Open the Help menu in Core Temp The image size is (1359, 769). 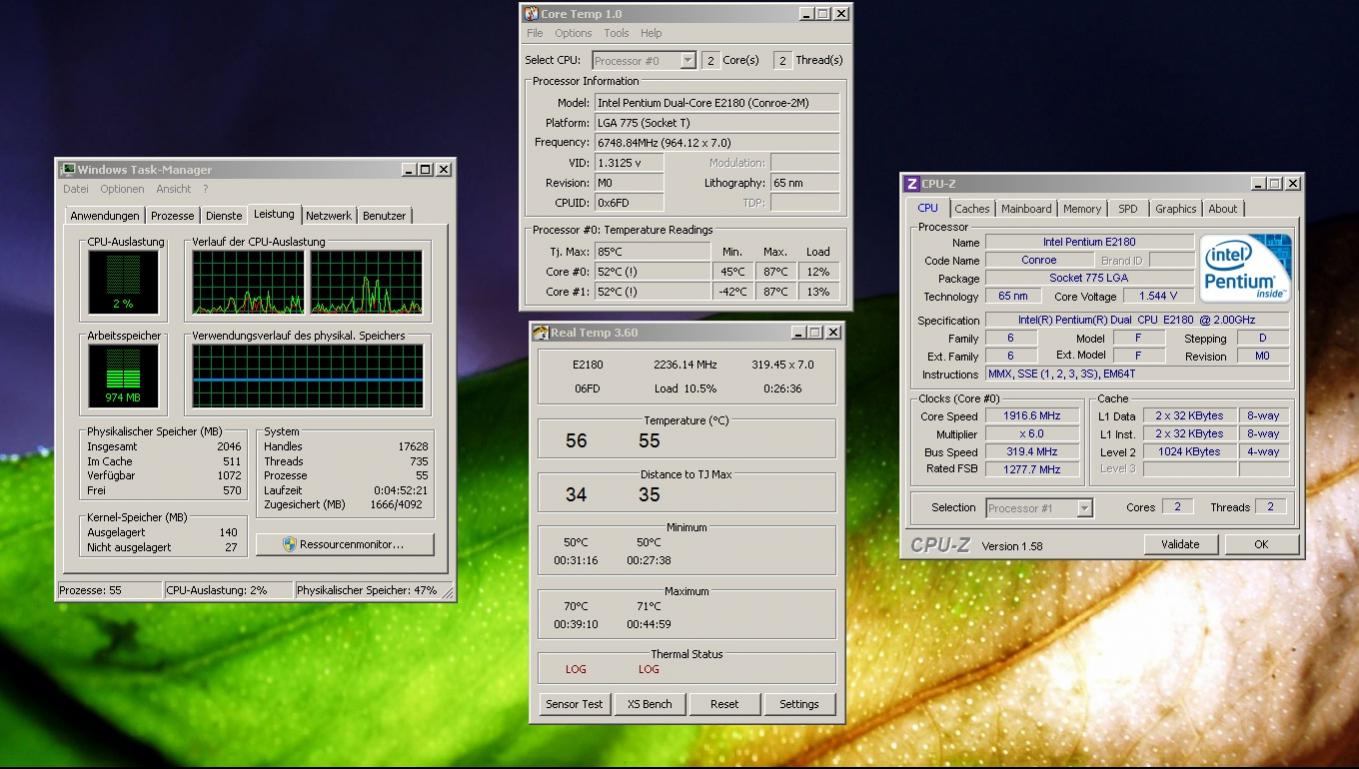point(651,33)
